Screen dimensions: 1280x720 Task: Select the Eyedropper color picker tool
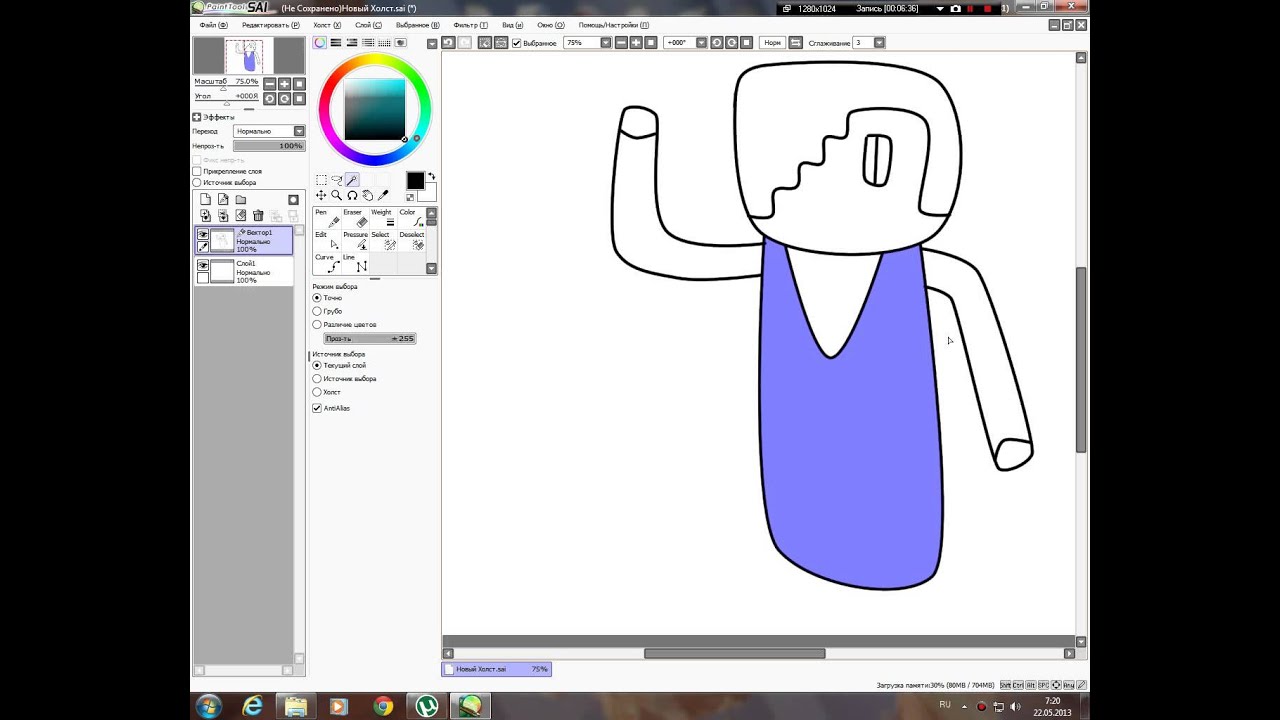pos(383,196)
